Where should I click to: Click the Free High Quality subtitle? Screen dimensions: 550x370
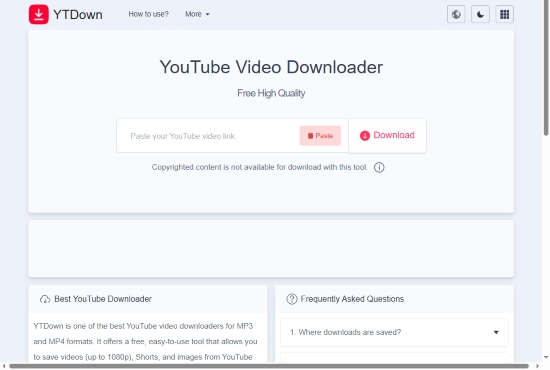(271, 93)
